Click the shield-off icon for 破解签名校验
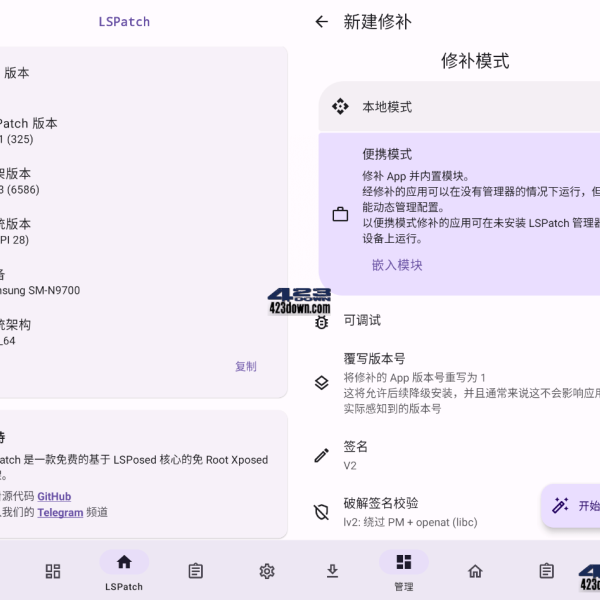 pyautogui.click(x=321, y=512)
